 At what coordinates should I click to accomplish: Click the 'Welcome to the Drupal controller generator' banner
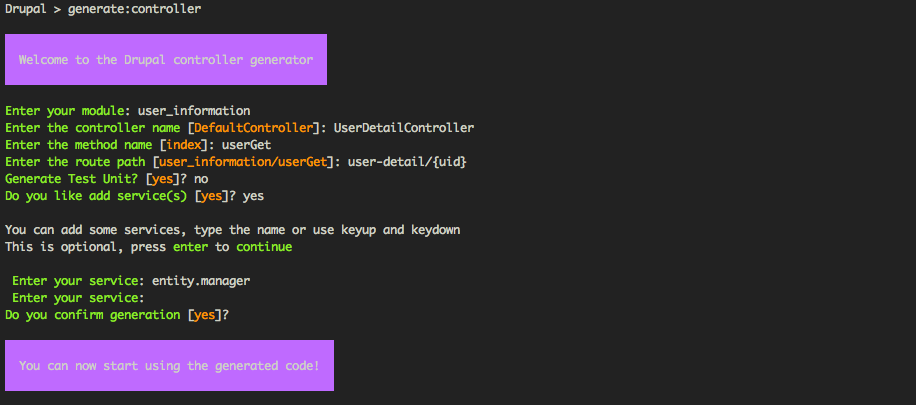[166, 60]
